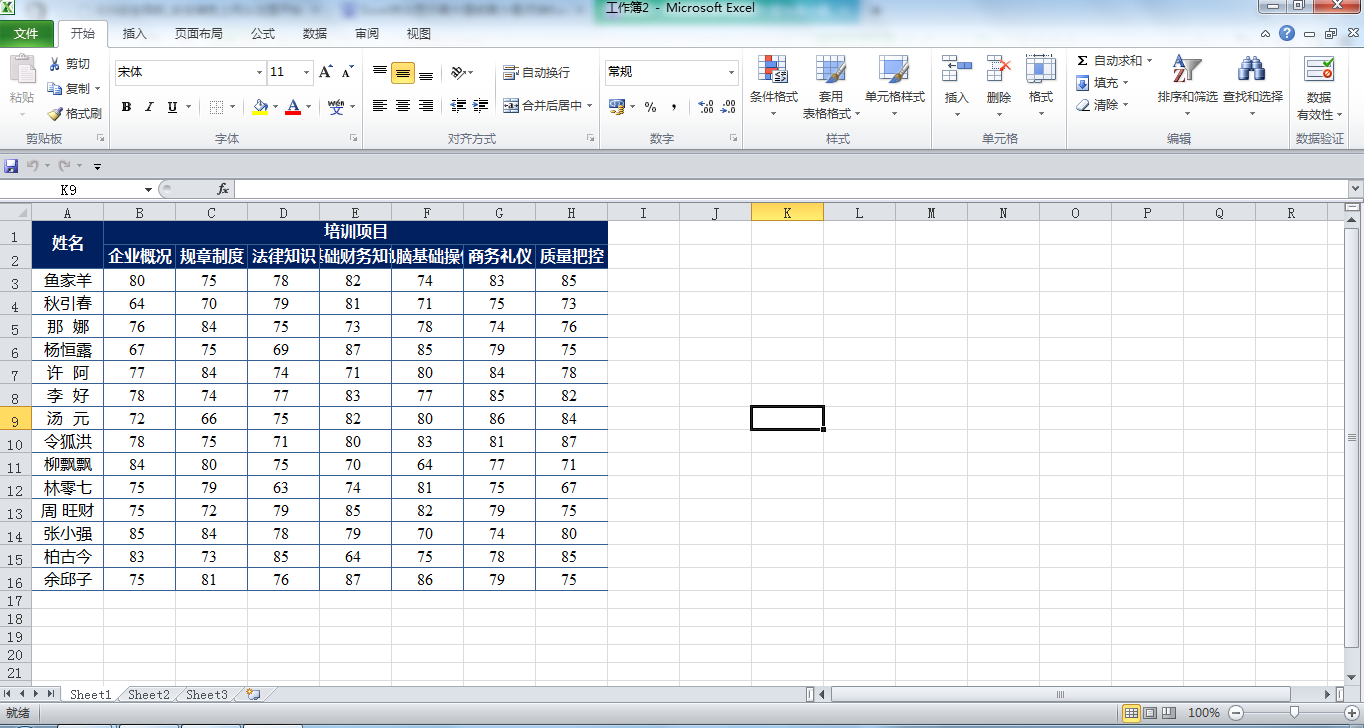Decrease indent in alignment group
The image size is (1364, 728).
point(459,105)
